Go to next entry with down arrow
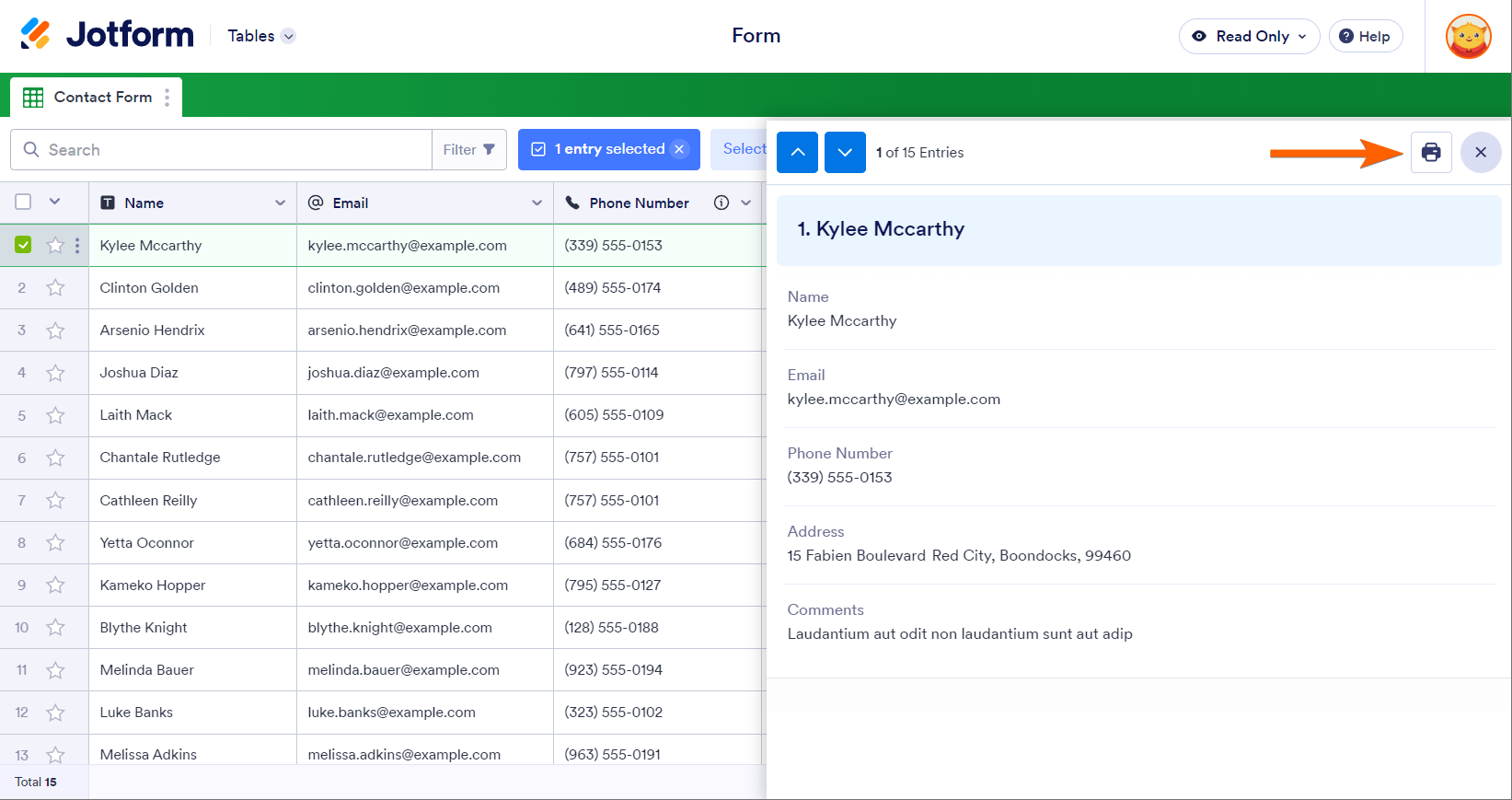1512x800 pixels. [x=845, y=152]
